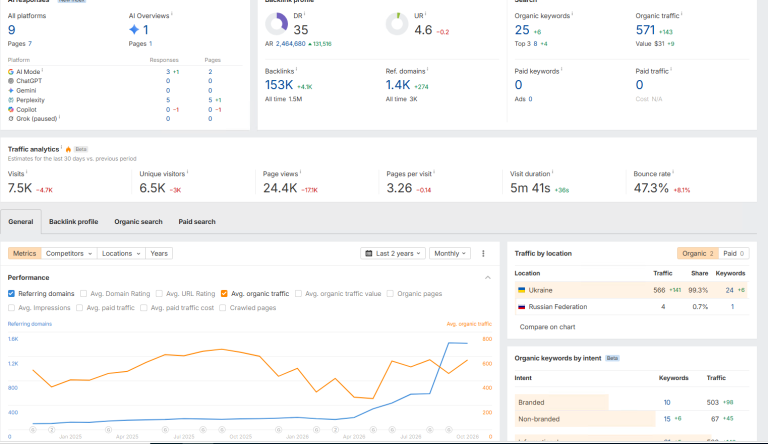Viewport: 768px width, 444px height.
Task: Click the calendar icon in date range selector
Action: pos(369,253)
